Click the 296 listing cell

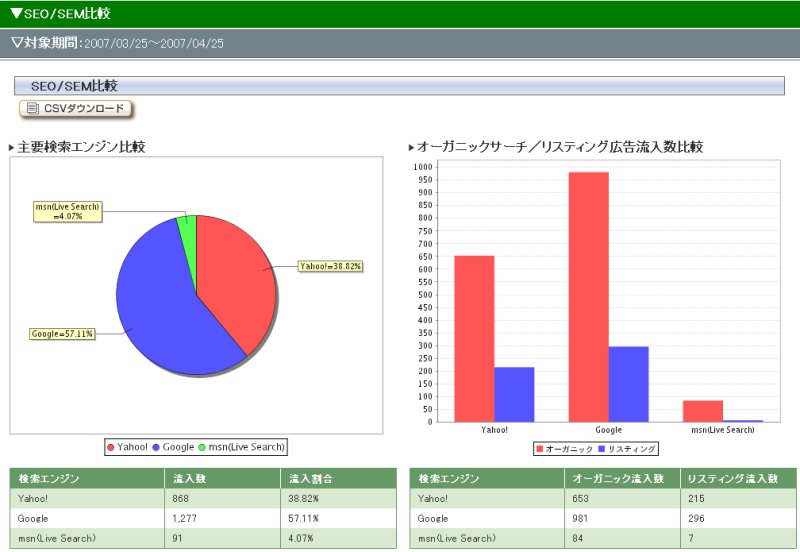click(x=738, y=518)
